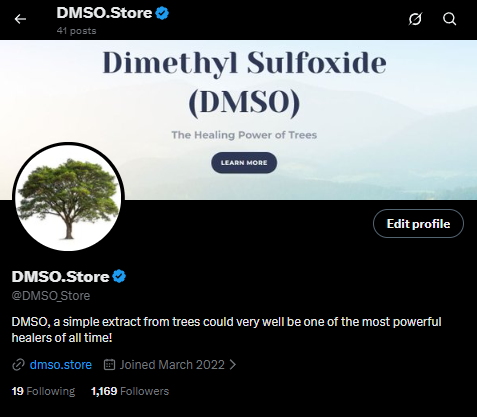Open the Grok icon in the header

point(415,19)
